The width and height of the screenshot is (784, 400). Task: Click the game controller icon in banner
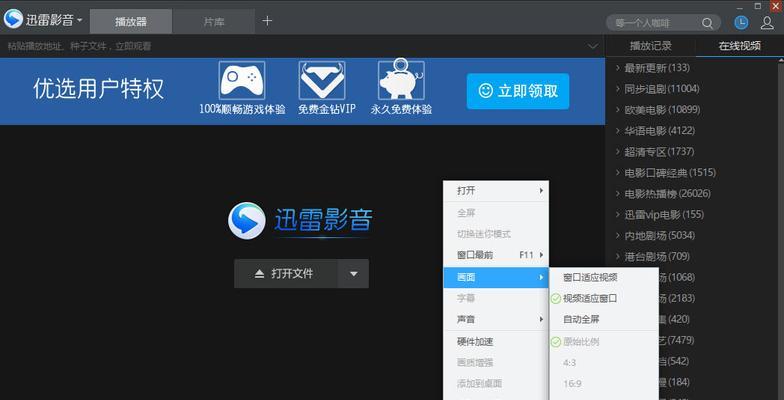242,80
